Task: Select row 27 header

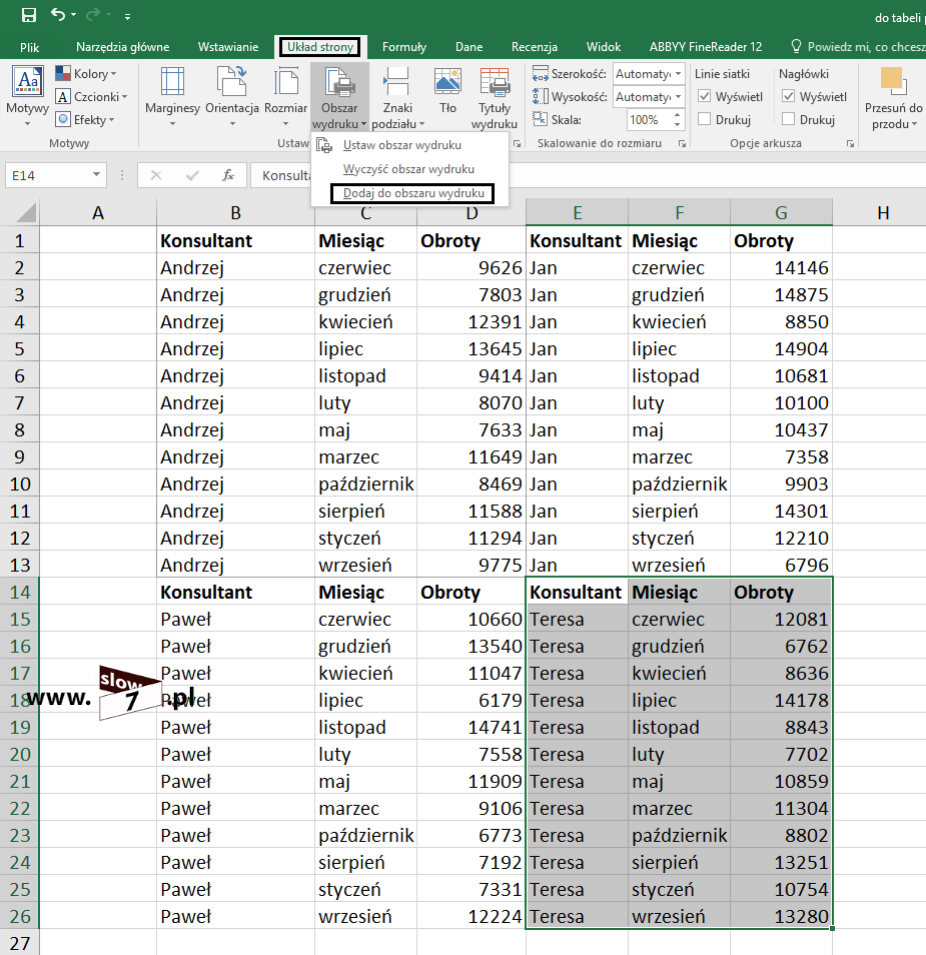Action: 19,943
